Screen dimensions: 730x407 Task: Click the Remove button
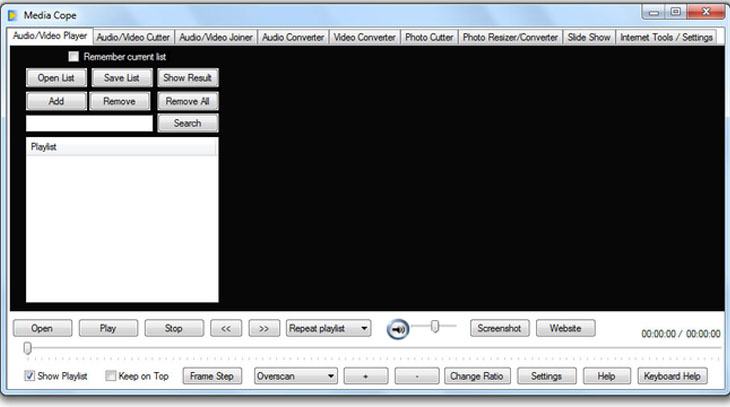(120, 101)
